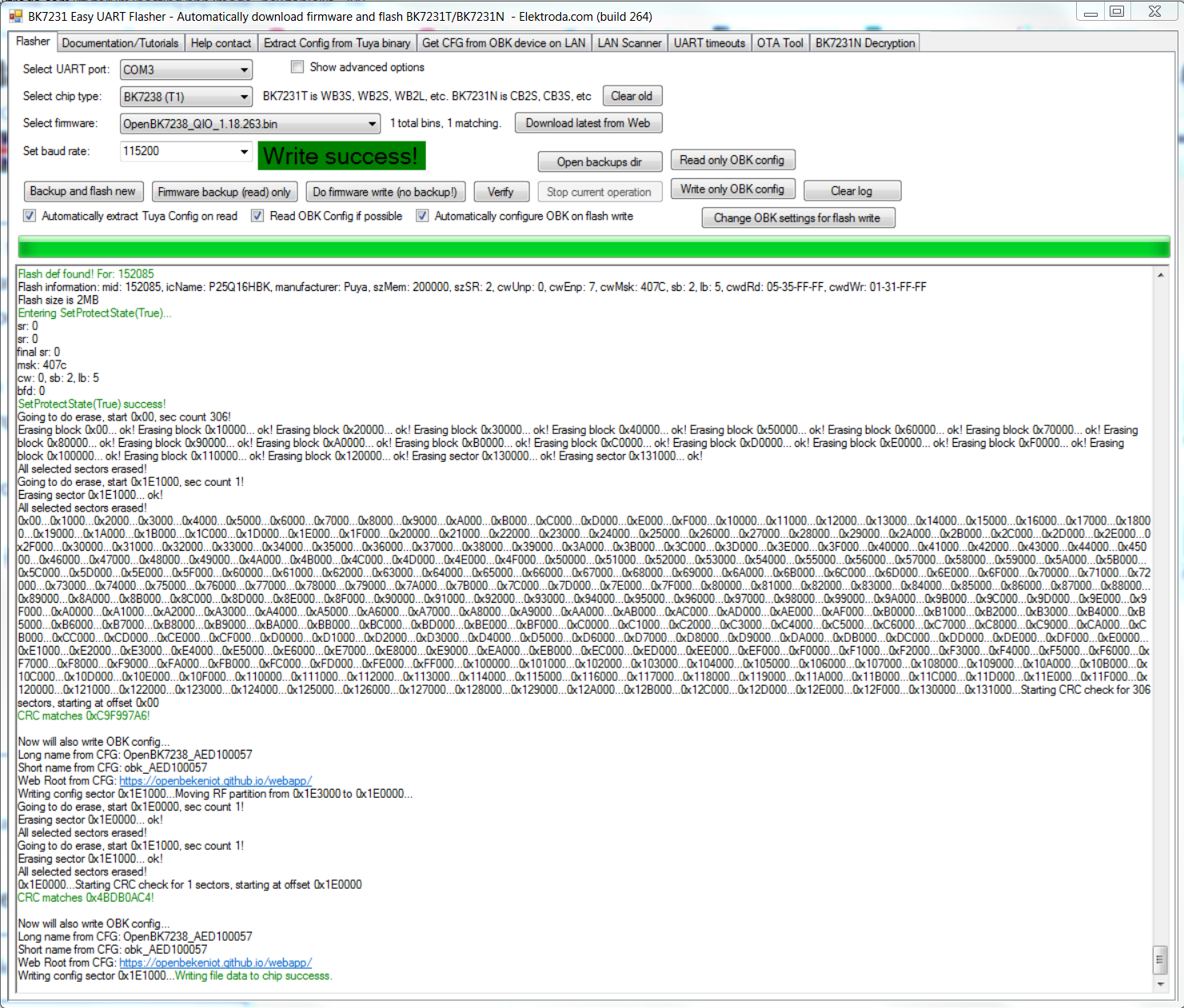This screenshot has width=1184, height=1008.
Task: Show the BK7231N Decryption tab
Action: coord(865,43)
